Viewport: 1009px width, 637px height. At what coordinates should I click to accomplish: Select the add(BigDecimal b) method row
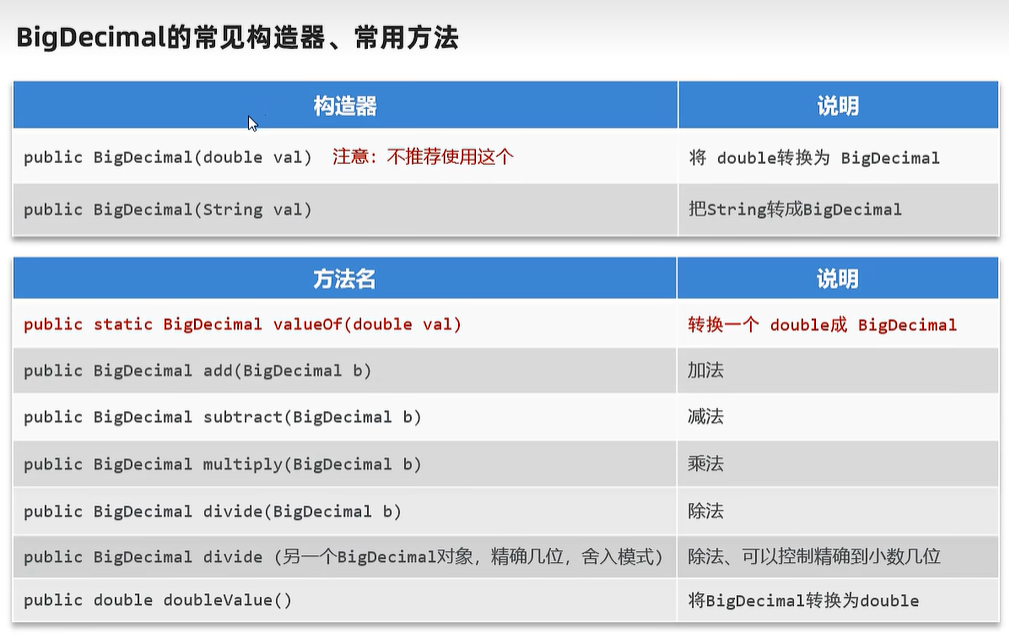pyautogui.click(x=197, y=370)
